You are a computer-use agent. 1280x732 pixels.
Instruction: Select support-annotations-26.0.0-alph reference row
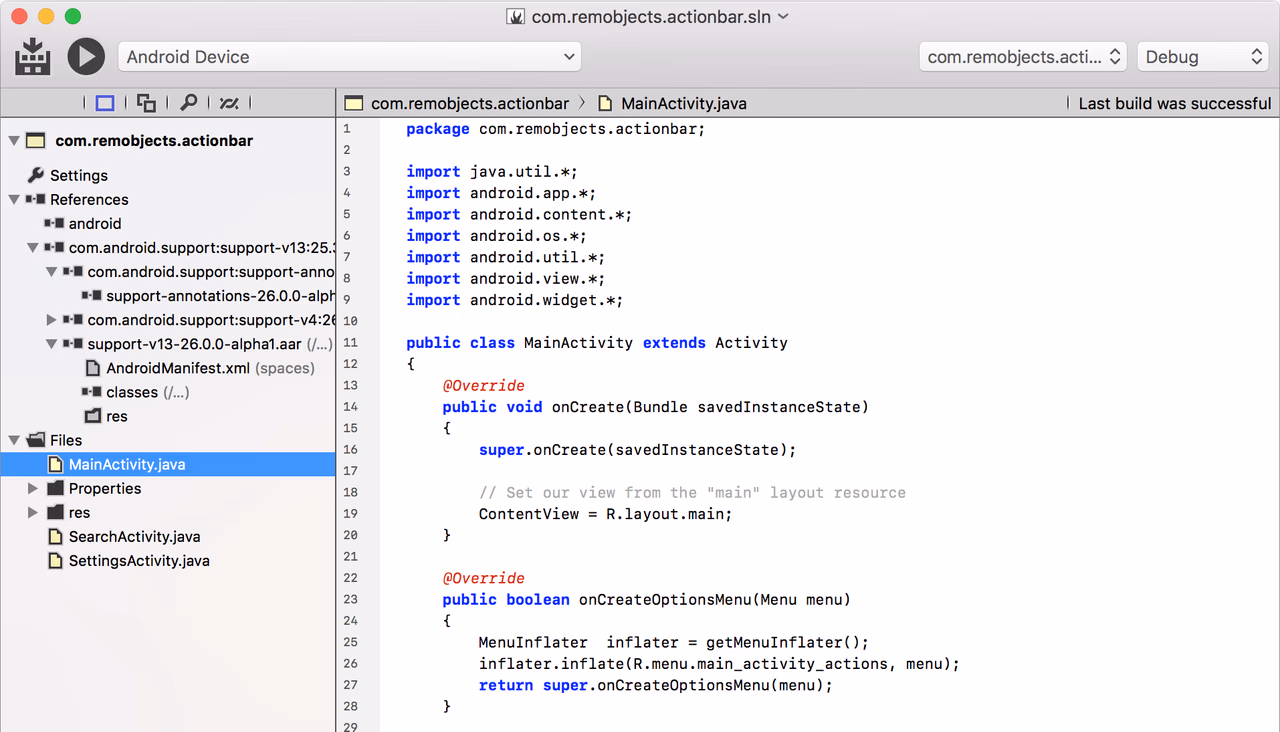168,296
